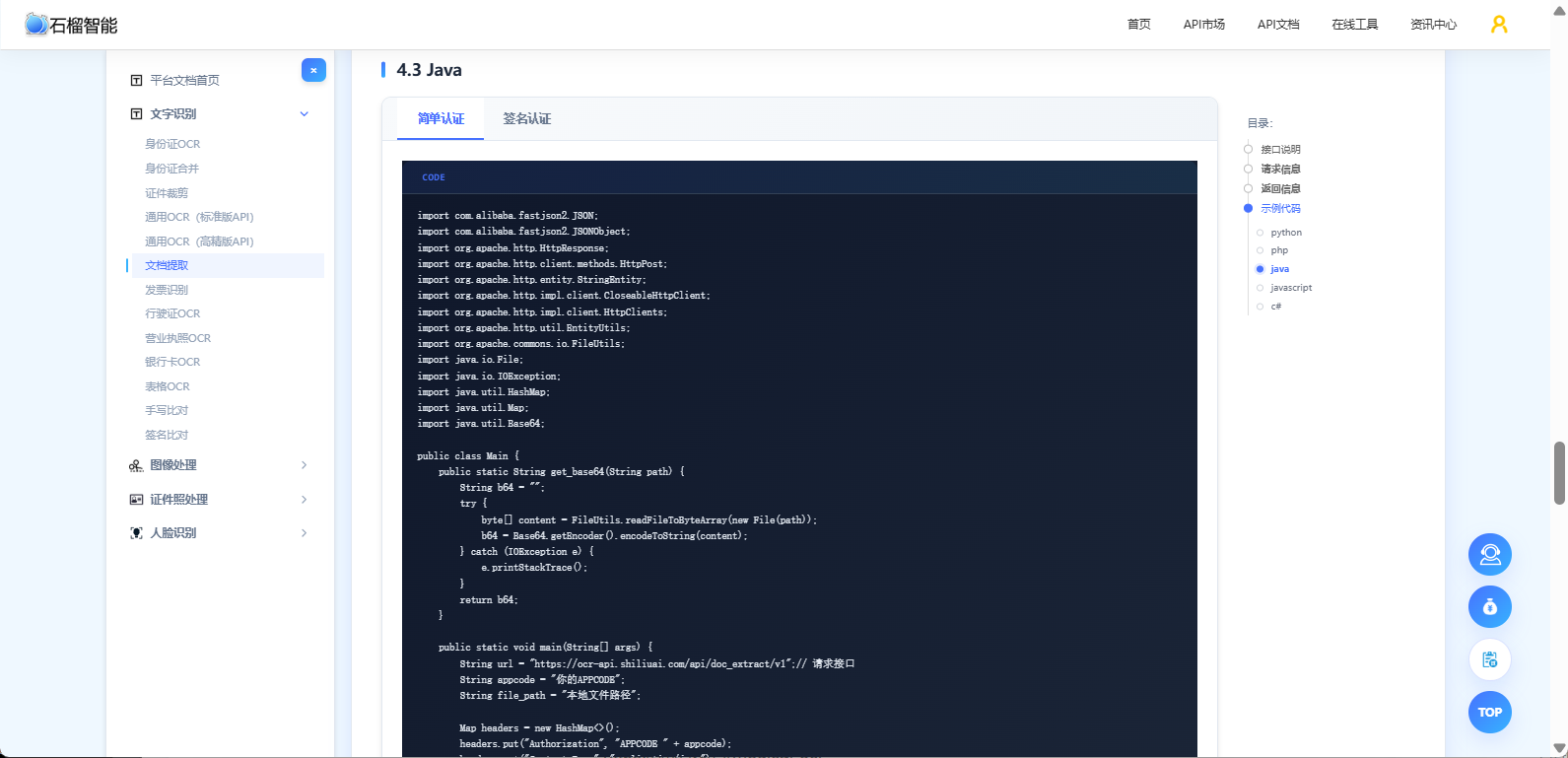Click the public class Main line

pyautogui.click(x=468, y=456)
